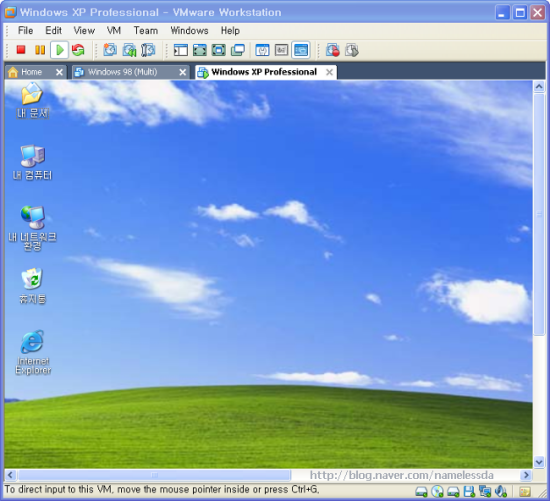Select the 내 네트워크 환경 desktop icon
The height and width of the screenshot is (501, 550).
coord(32,228)
